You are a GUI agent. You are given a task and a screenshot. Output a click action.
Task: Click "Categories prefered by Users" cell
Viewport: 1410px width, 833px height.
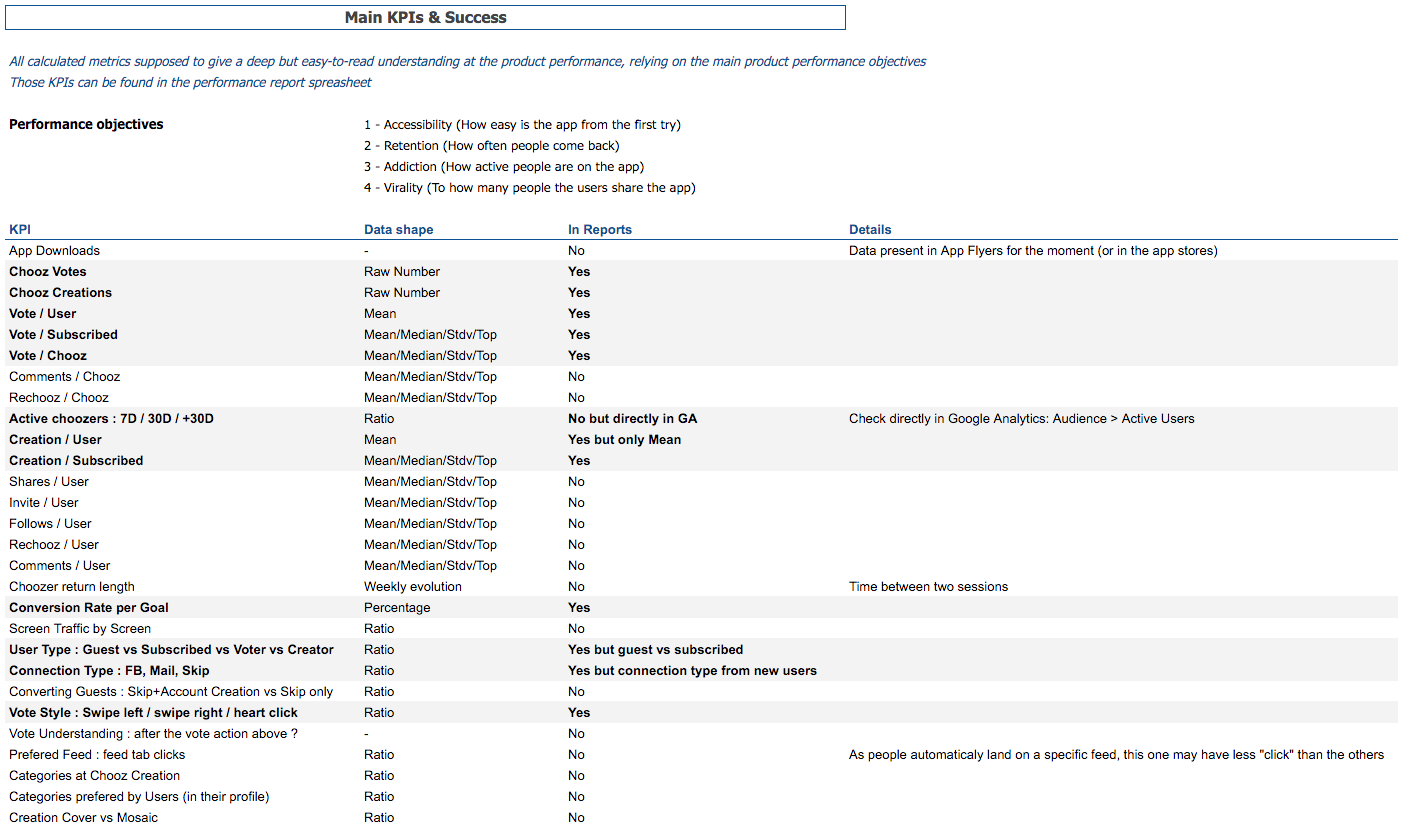point(139,797)
